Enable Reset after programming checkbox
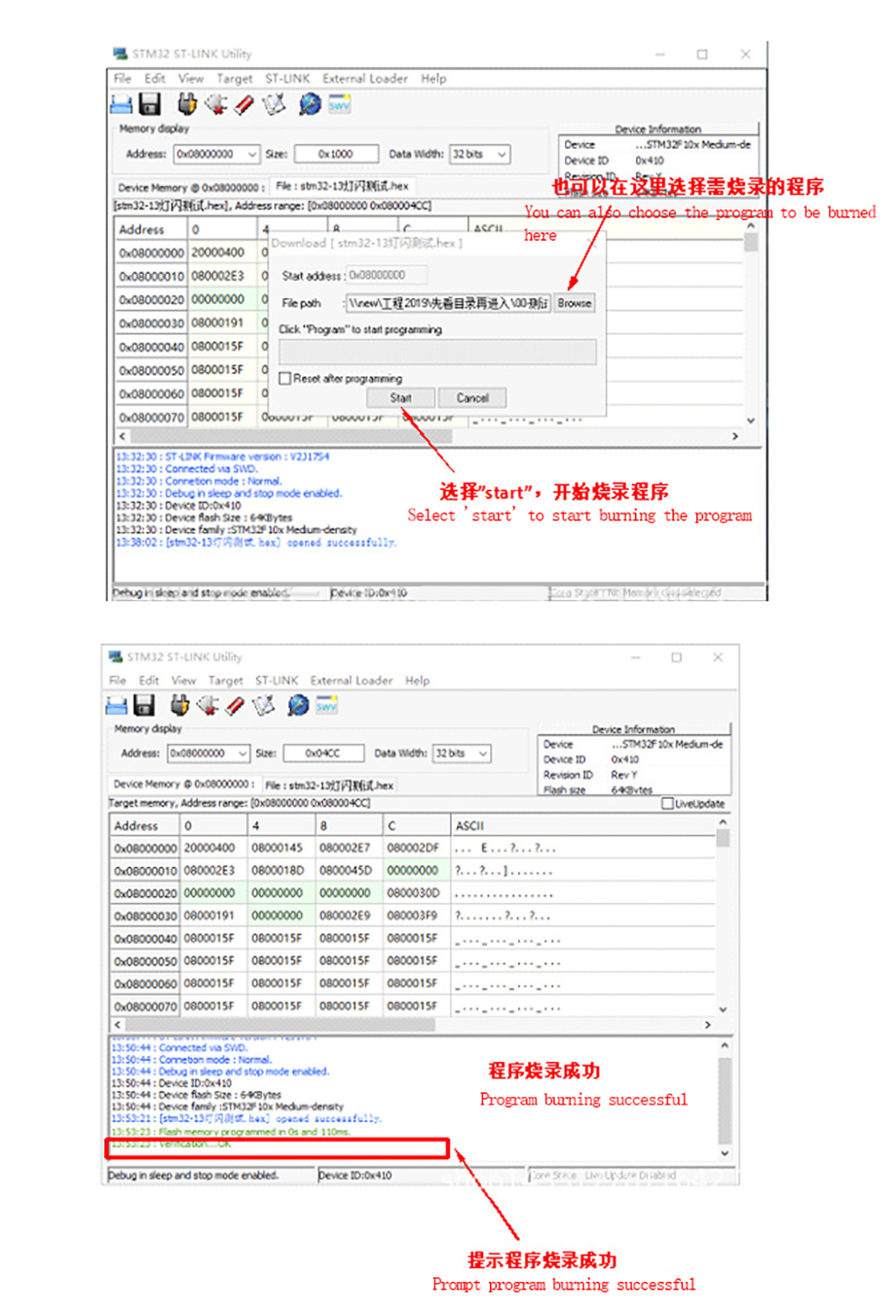The image size is (896, 1316). [285, 378]
